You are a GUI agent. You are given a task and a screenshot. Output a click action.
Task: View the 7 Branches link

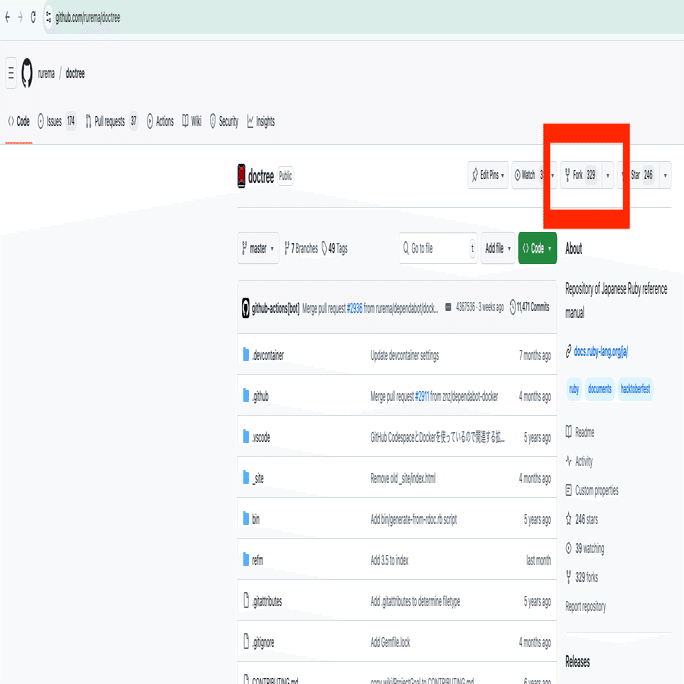coord(301,248)
